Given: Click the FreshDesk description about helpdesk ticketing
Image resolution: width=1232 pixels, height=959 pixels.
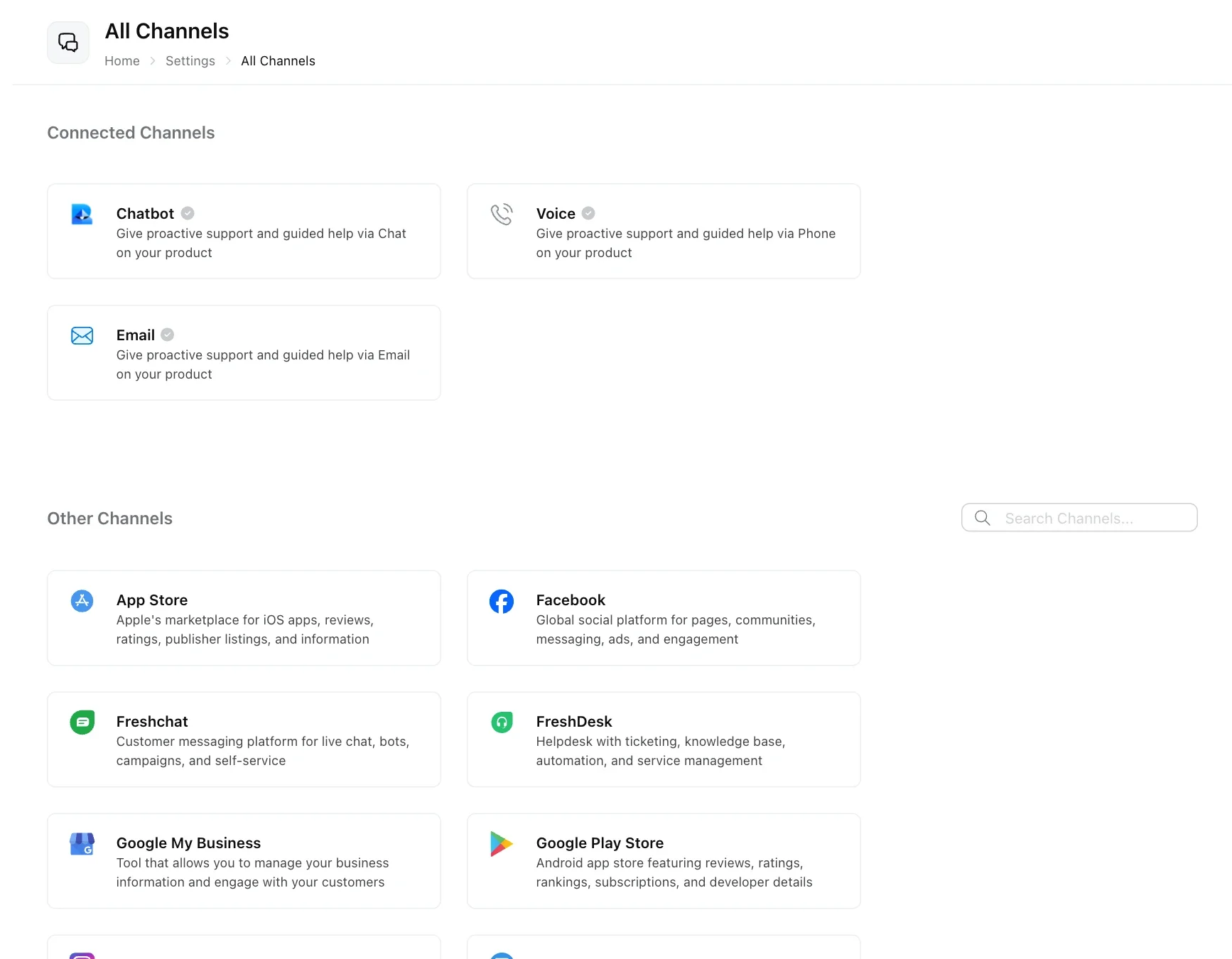Looking at the screenshot, I should coord(661,751).
